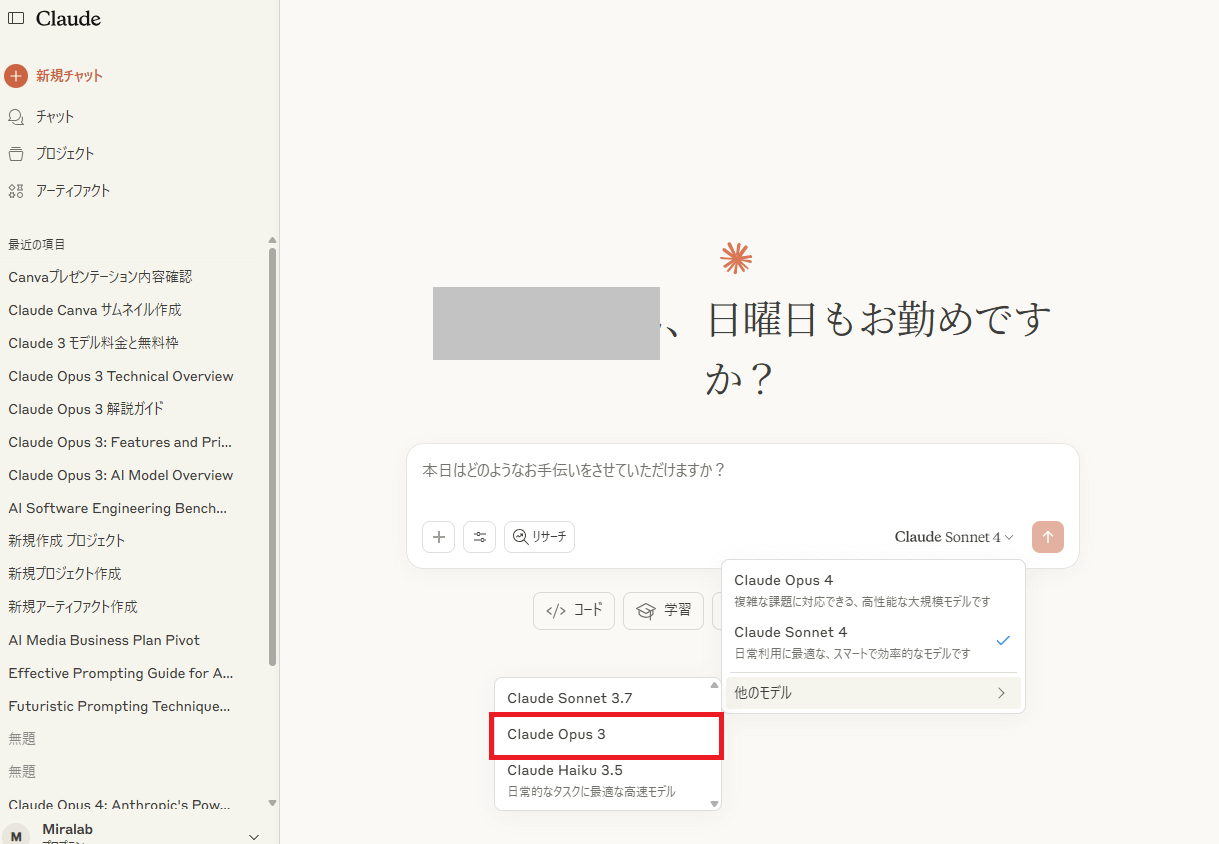The width and height of the screenshot is (1219, 844).
Task: Click the model submenu scrollbar down arrow
Action: tap(714, 803)
